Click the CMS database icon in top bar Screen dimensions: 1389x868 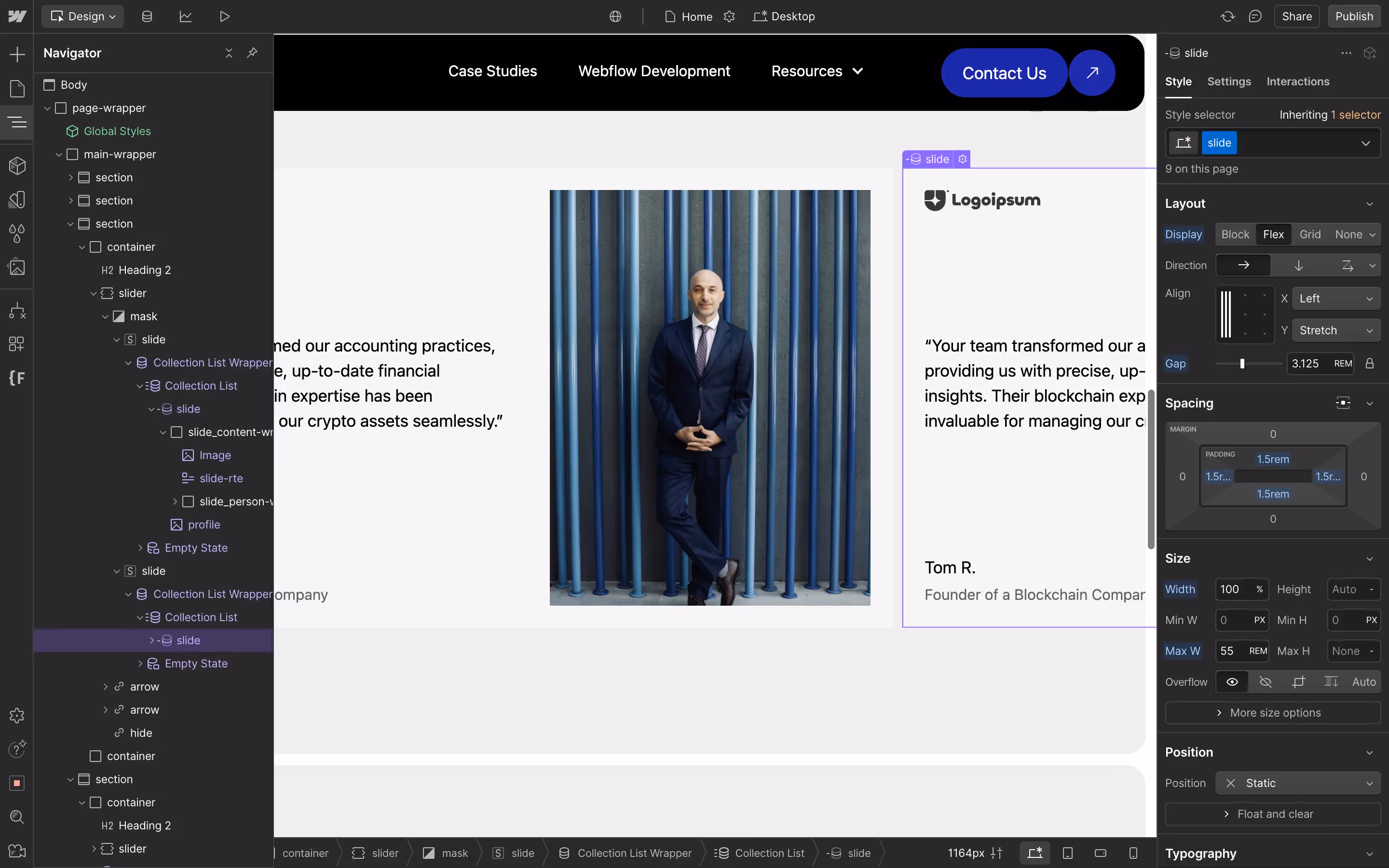[x=147, y=17]
